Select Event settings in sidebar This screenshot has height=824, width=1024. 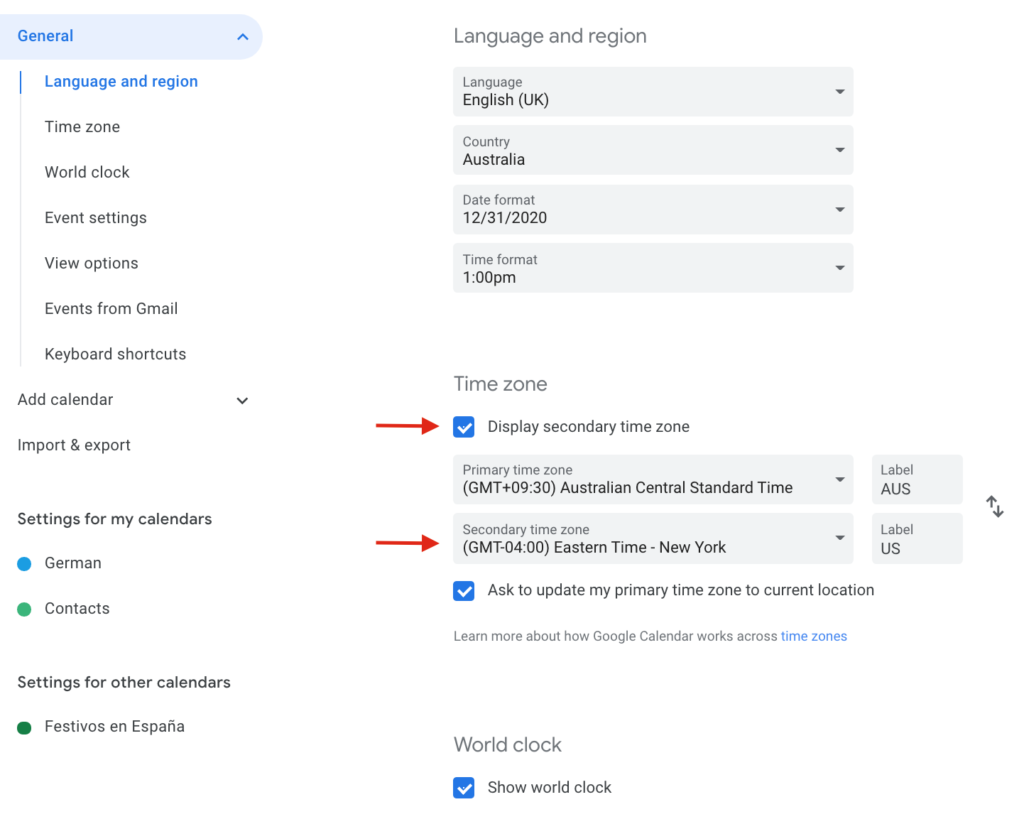pos(95,217)
